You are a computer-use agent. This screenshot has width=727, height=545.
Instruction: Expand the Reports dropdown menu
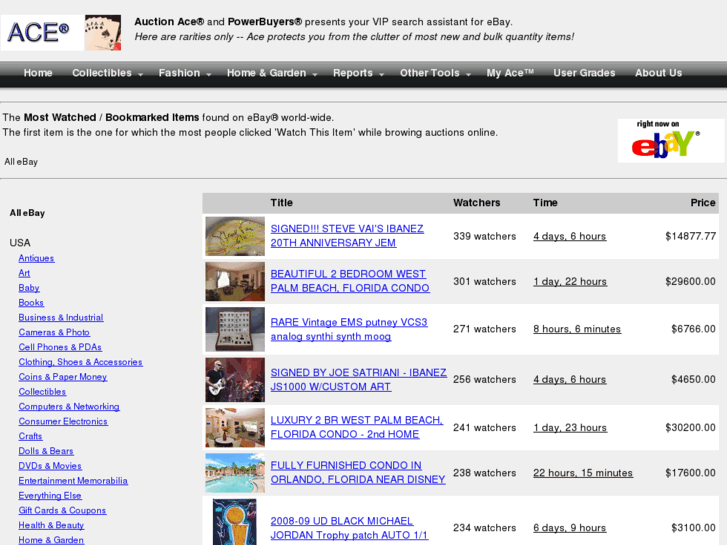[358, 73]
